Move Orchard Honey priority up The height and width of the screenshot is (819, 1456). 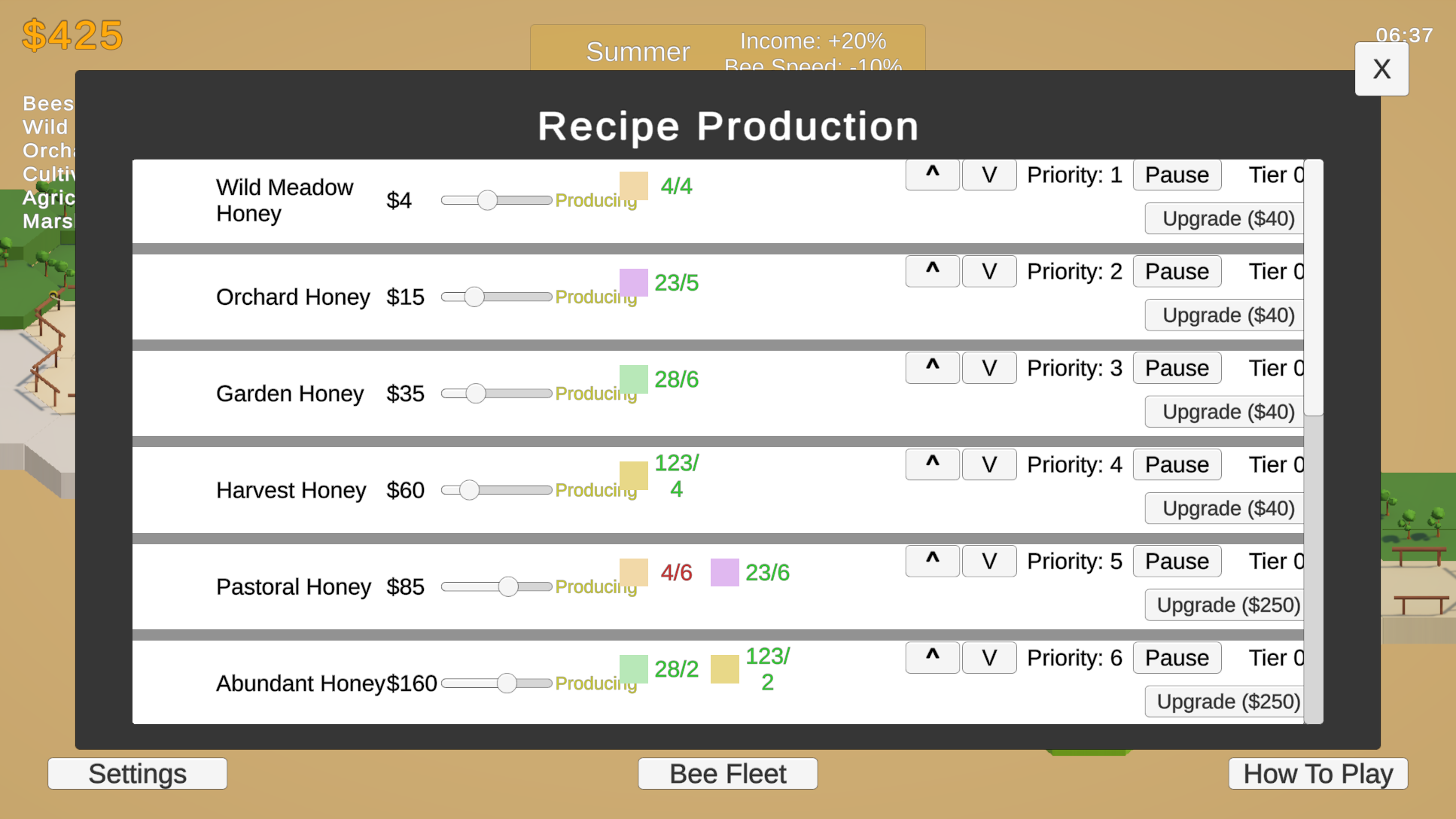coord(932,271)
